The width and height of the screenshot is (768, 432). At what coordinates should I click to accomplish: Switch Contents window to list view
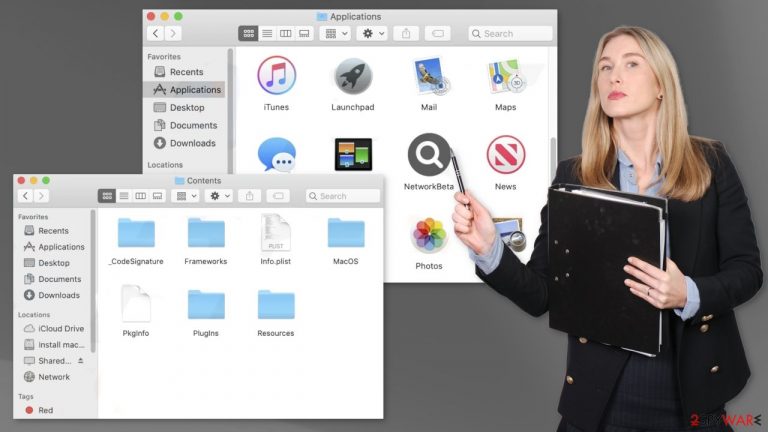click(124, 196)
